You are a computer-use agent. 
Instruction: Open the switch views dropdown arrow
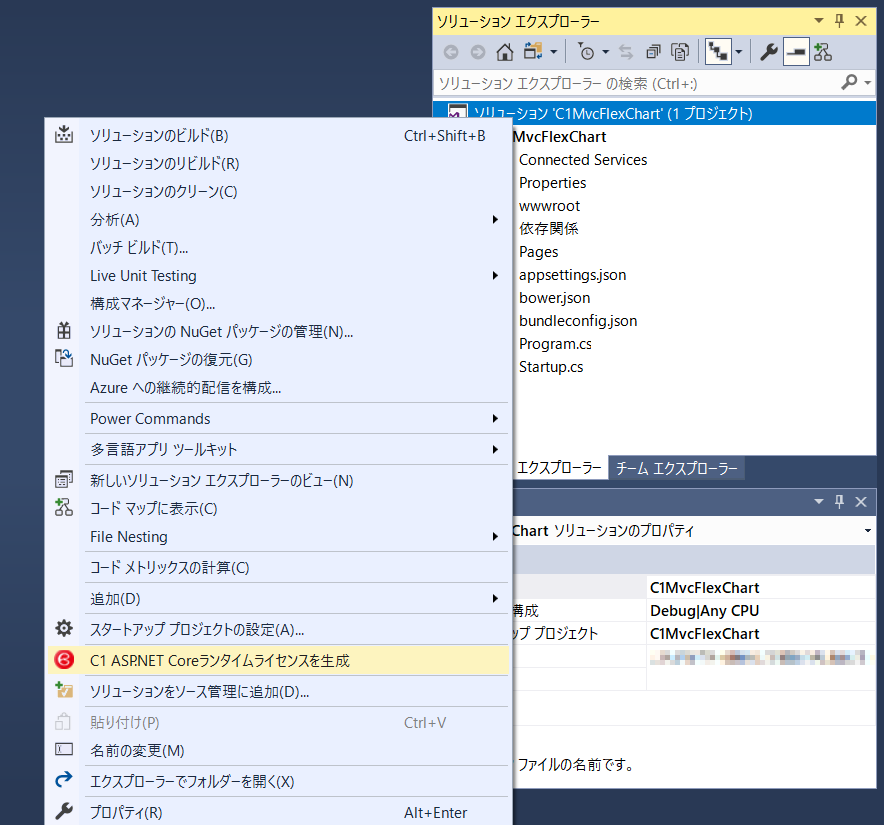554,52
